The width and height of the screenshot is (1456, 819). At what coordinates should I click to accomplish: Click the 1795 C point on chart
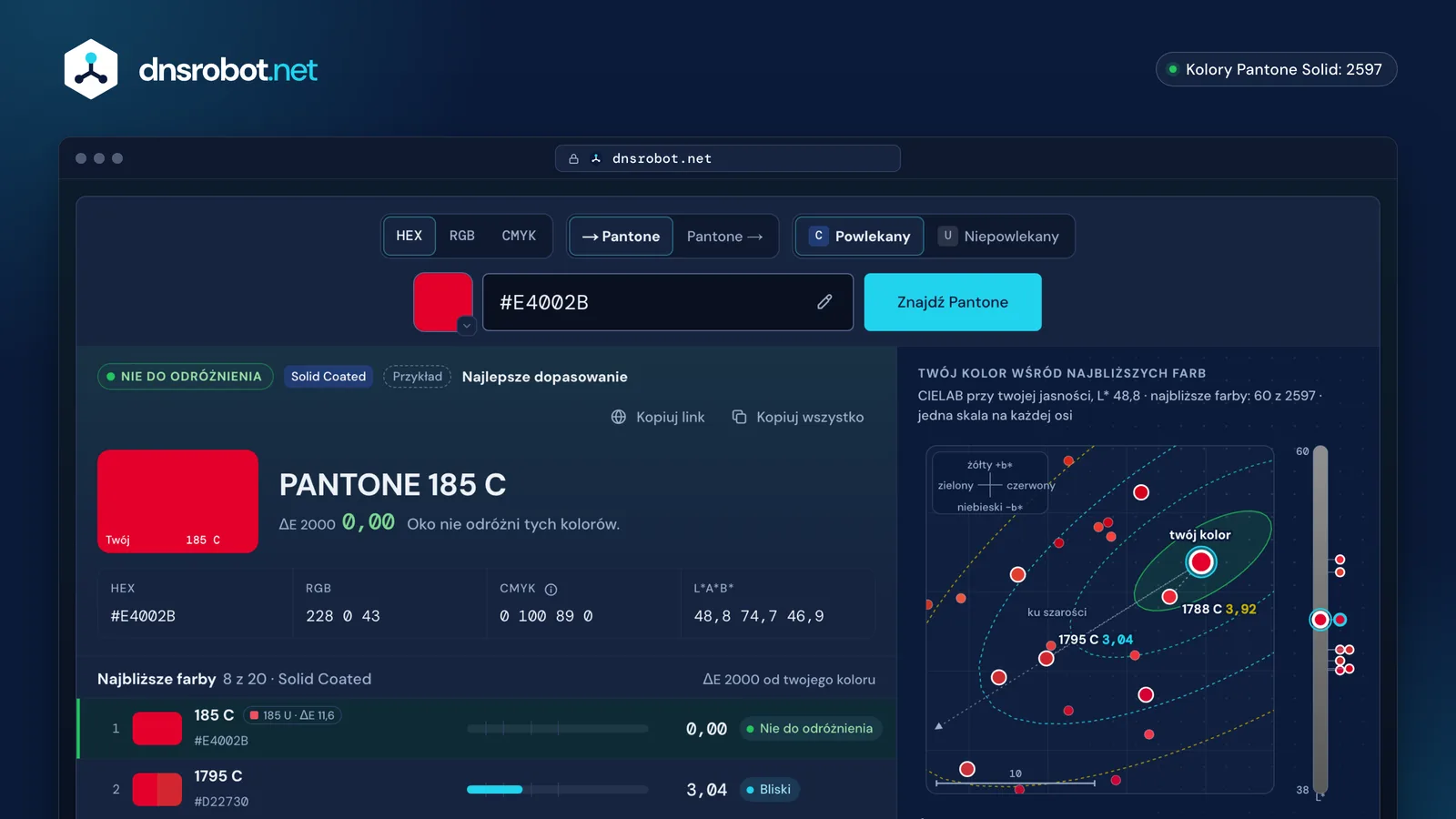point(1046,658)
